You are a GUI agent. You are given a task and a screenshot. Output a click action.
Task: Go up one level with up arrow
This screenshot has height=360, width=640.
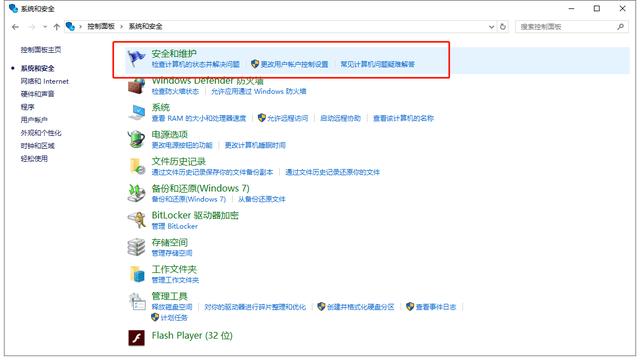56,27
